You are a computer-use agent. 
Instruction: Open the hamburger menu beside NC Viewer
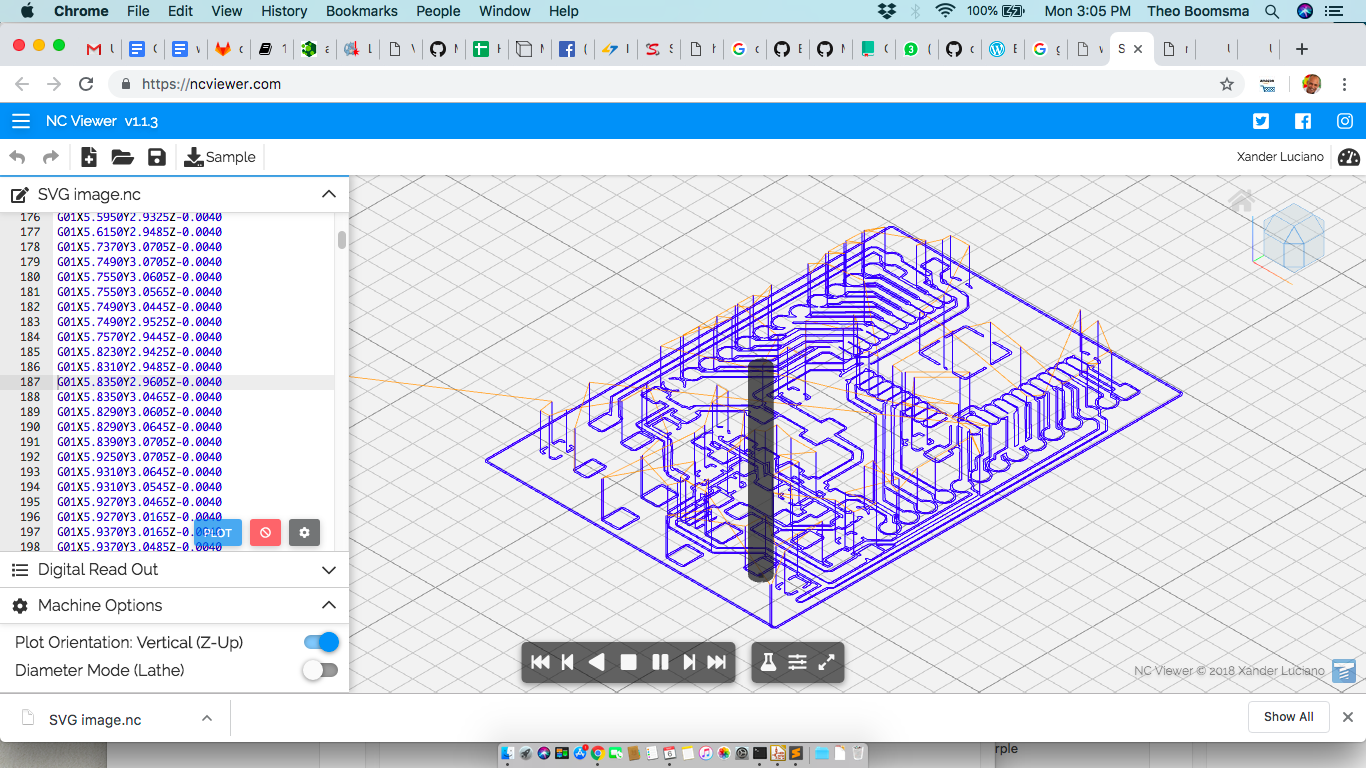tap(20, 121)
